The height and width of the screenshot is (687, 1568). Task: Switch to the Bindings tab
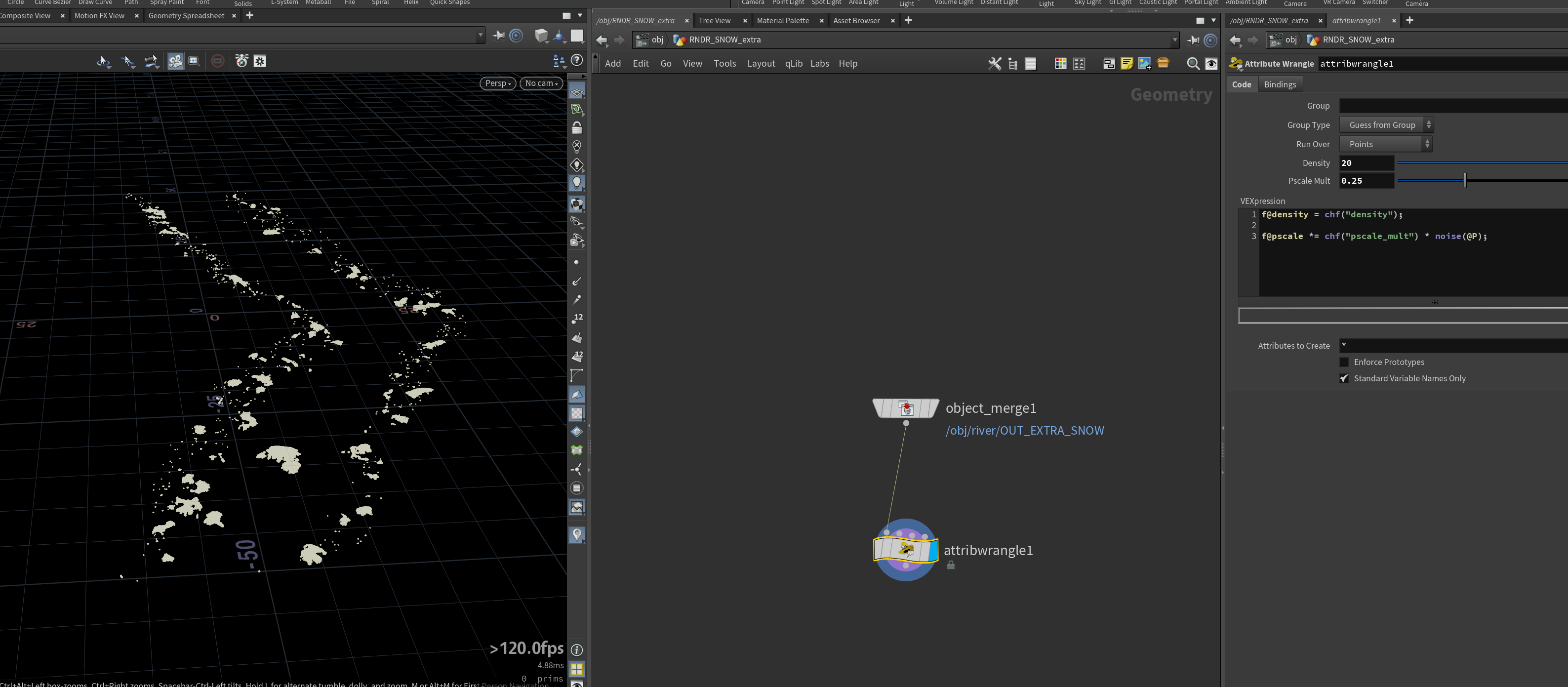1280,84
